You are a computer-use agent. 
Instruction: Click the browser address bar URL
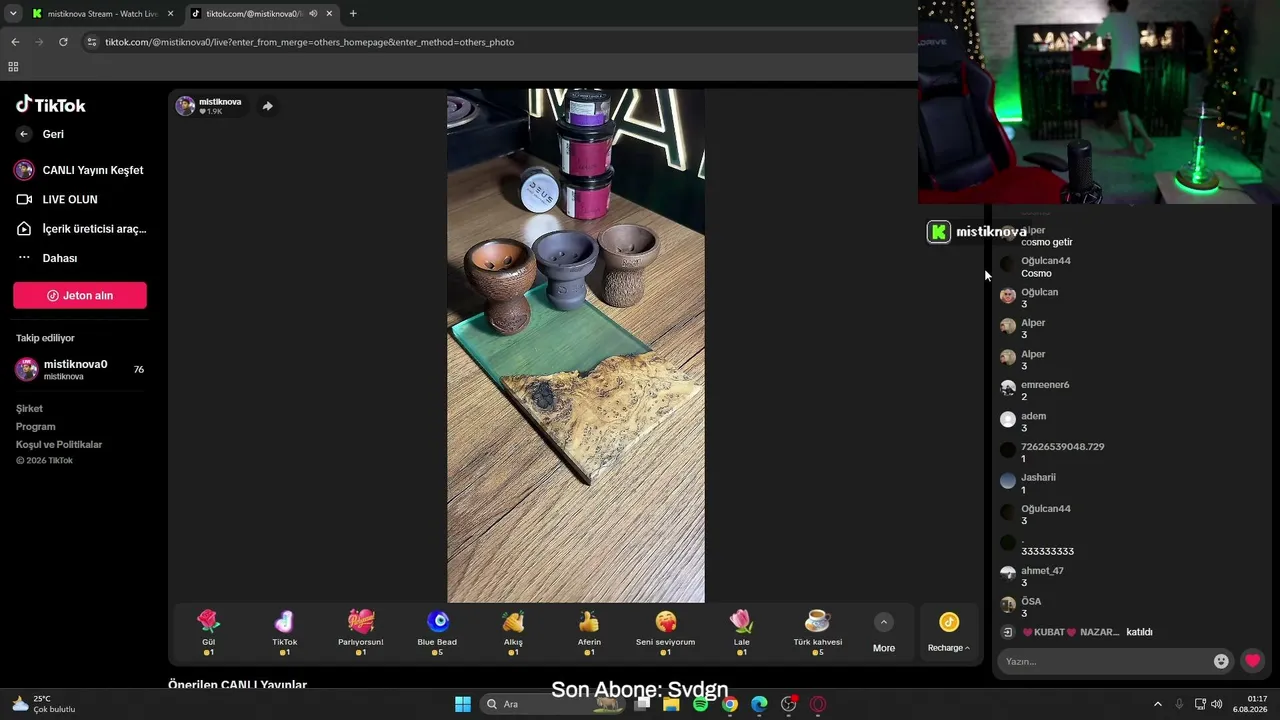(310, 42)
